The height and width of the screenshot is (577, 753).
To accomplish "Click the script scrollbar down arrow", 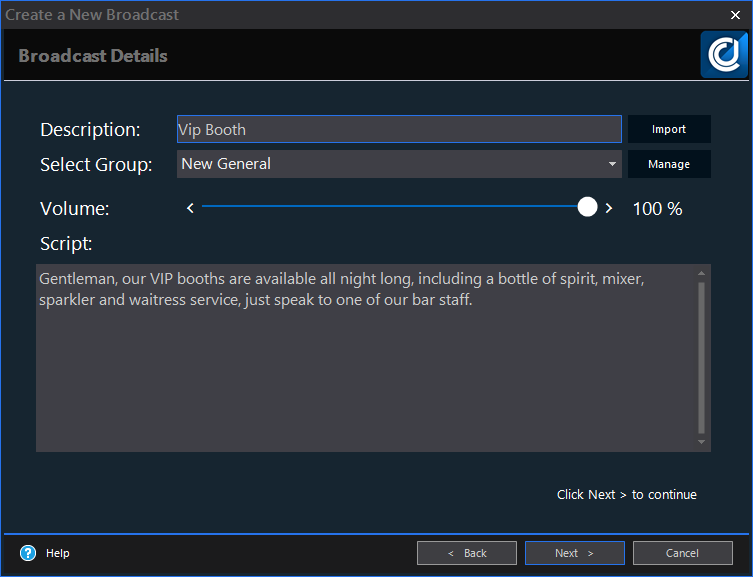I will 701,442.
